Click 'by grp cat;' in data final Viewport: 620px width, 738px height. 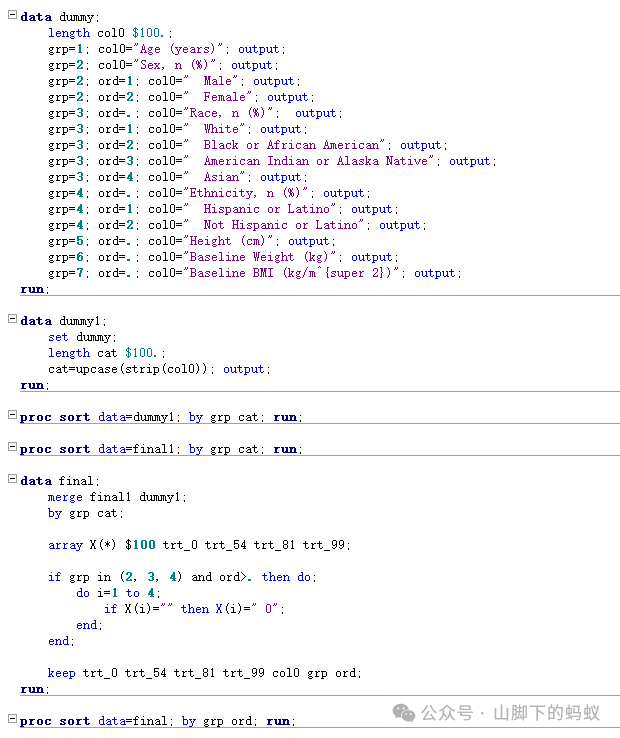click(x=85, y=513)
